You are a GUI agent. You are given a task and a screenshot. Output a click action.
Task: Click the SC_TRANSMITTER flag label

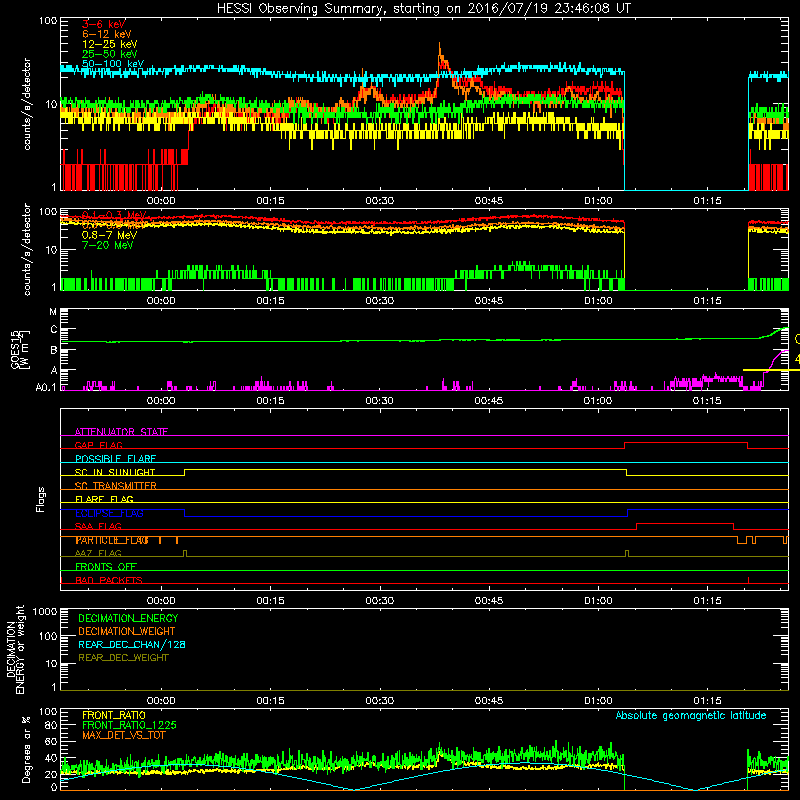116,486
